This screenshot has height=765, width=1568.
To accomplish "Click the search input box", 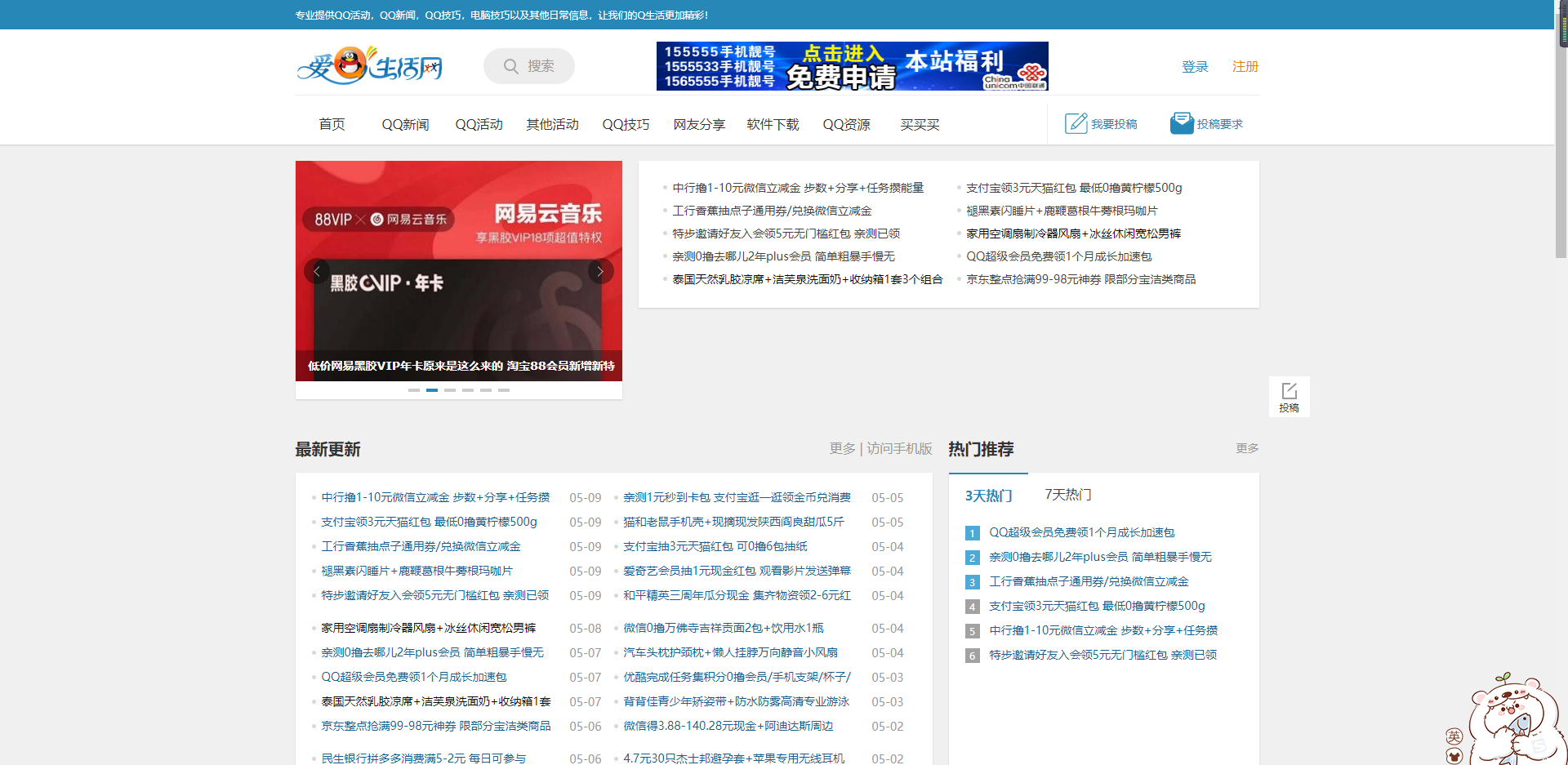I will point(529,66).
